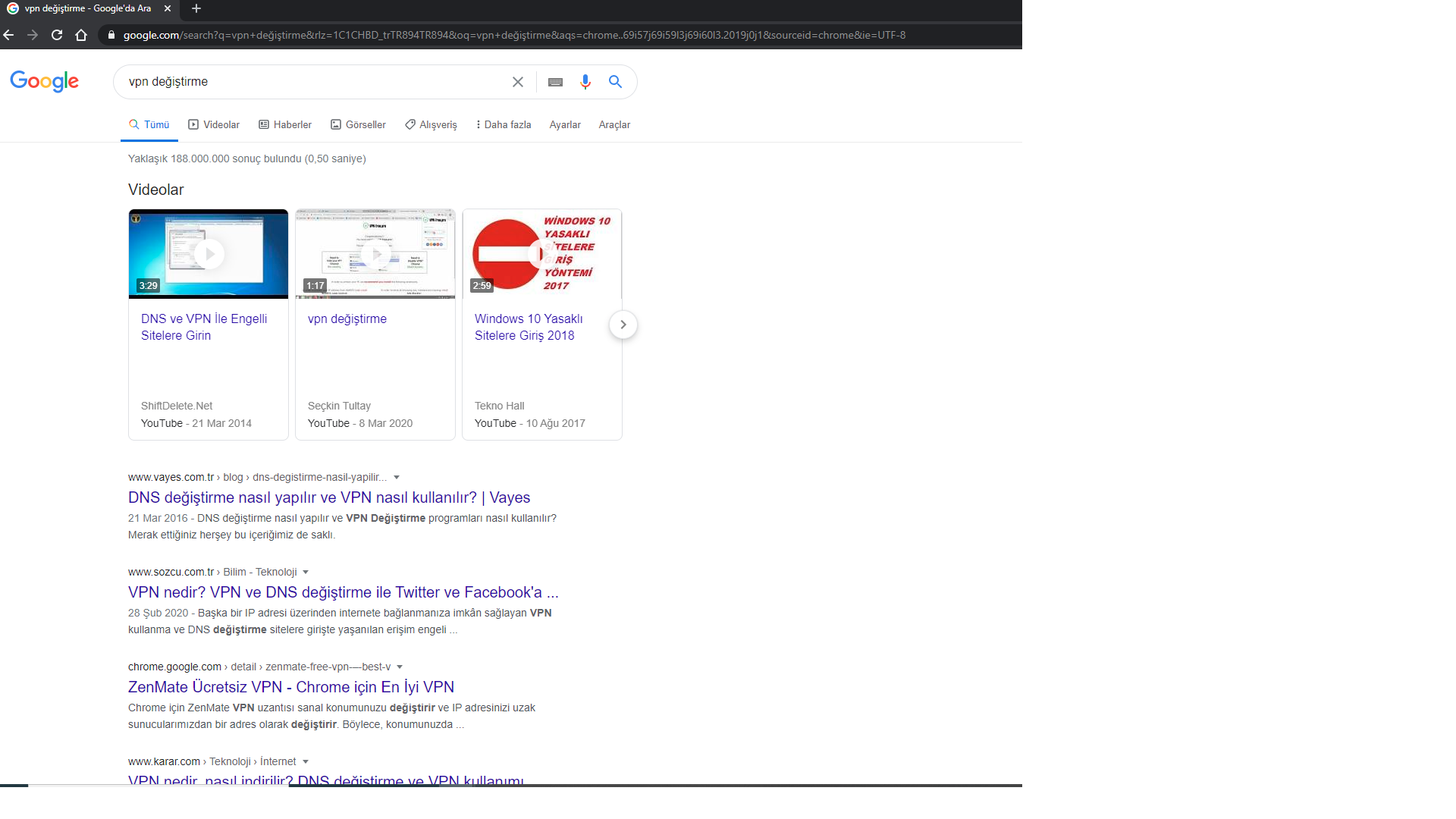The width and height of the screenshot is (1456, 819).
Task: Play the DNS ve VPN video thumbnail
Action: 209,254
